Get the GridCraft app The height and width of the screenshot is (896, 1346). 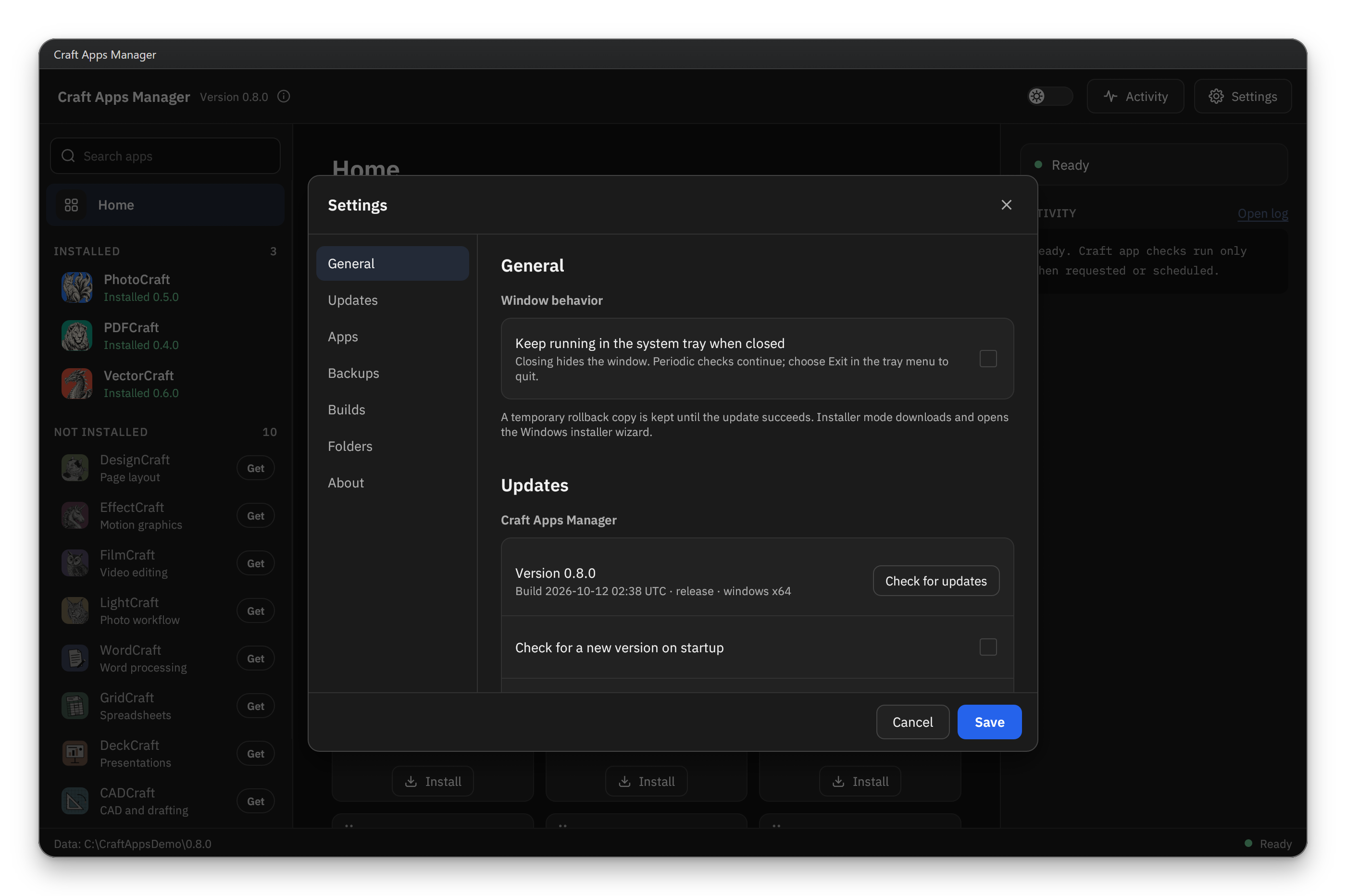tap(255, 706)
